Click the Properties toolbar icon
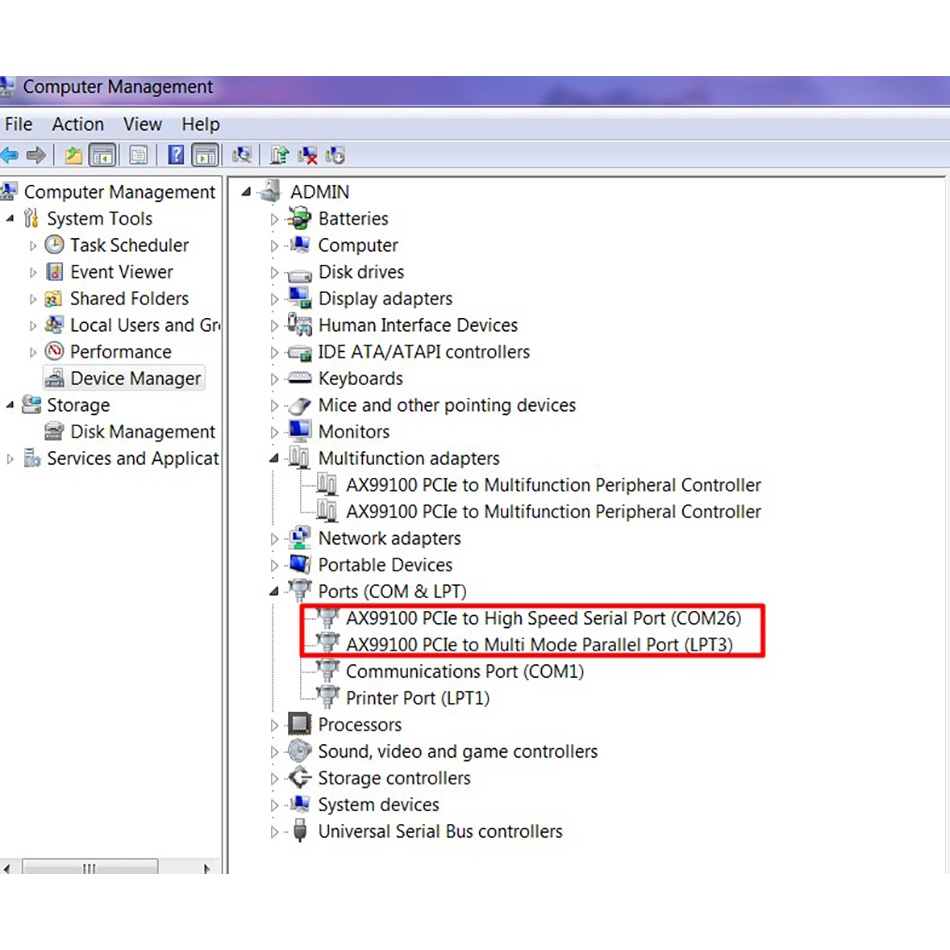This screenshot has width=950, height=950. pos(138,155)
